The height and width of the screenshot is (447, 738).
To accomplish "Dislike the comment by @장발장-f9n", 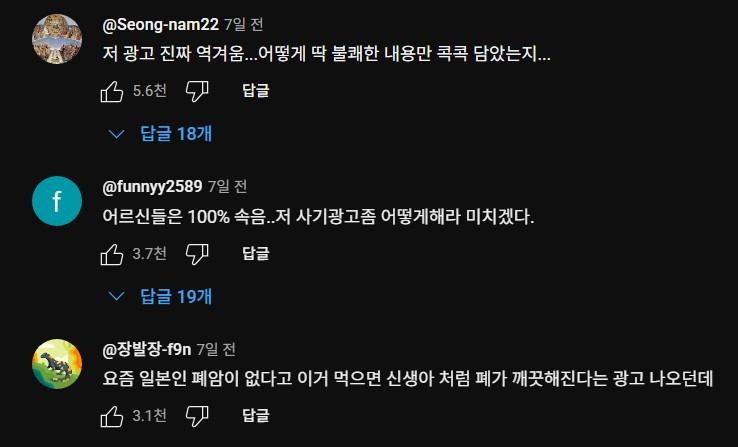I will click(197, 416).
